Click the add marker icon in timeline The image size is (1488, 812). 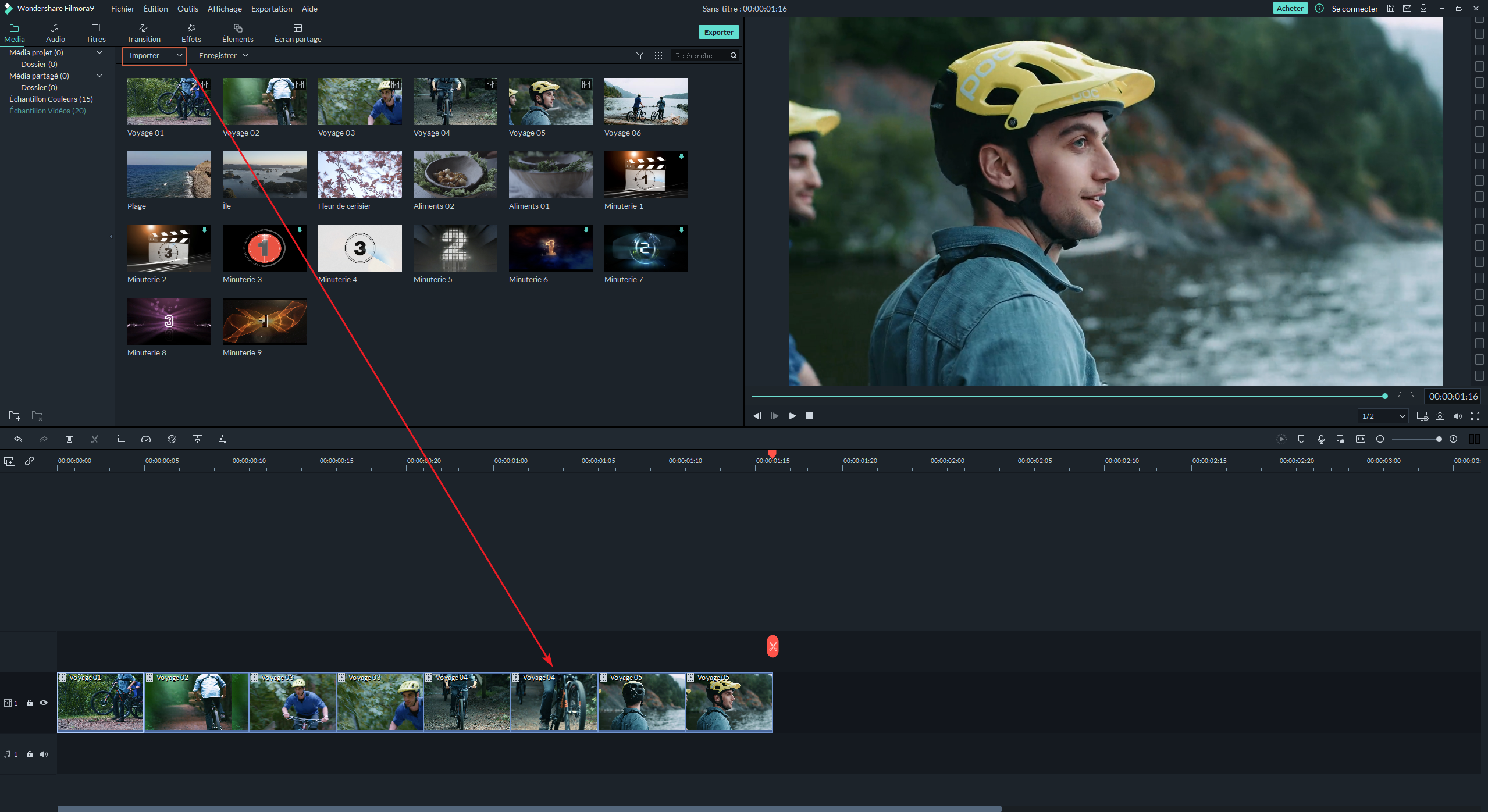pos(1300,439)
